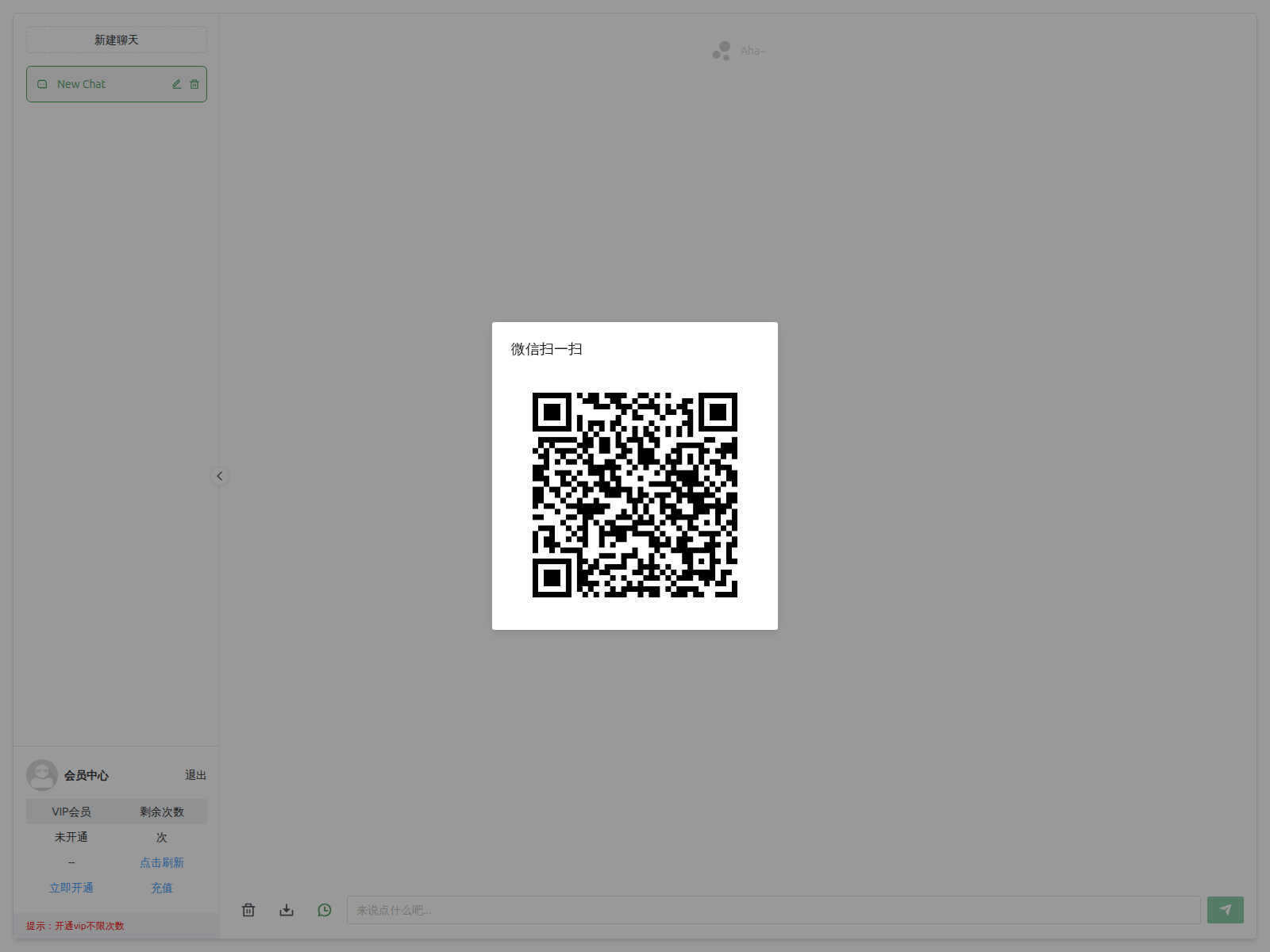Click the Aha~ logo at the top
The height and width of the screenshot is (952, 1270).
pyautogui.click(x=738, y=51)
